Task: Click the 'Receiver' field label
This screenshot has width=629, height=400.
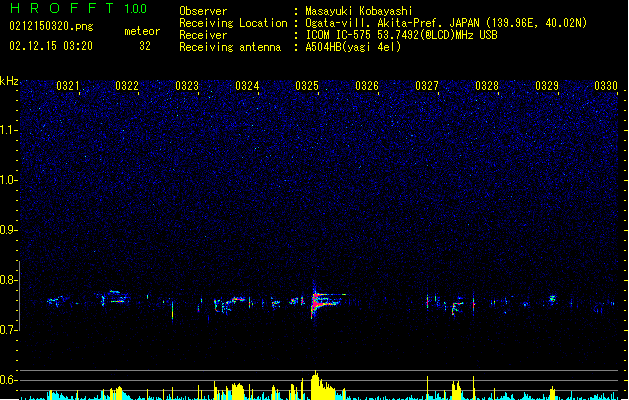Action: pyautogui.click(x=203, y=35)
